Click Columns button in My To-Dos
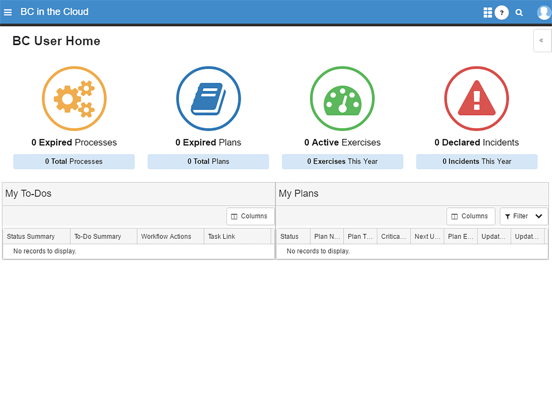 (250, 216)
